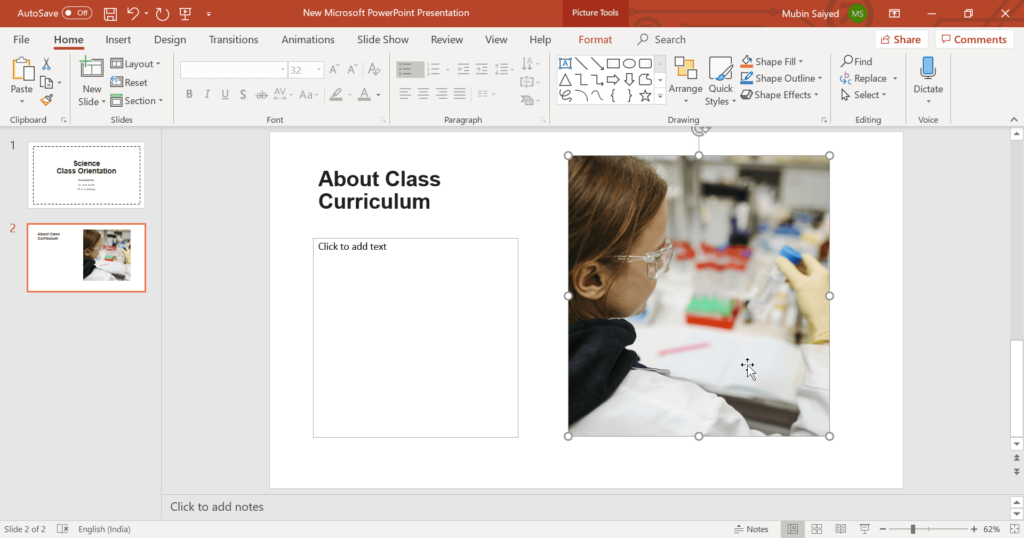Toggle AutoSave switch on
1024x538 pixels.
76,13
